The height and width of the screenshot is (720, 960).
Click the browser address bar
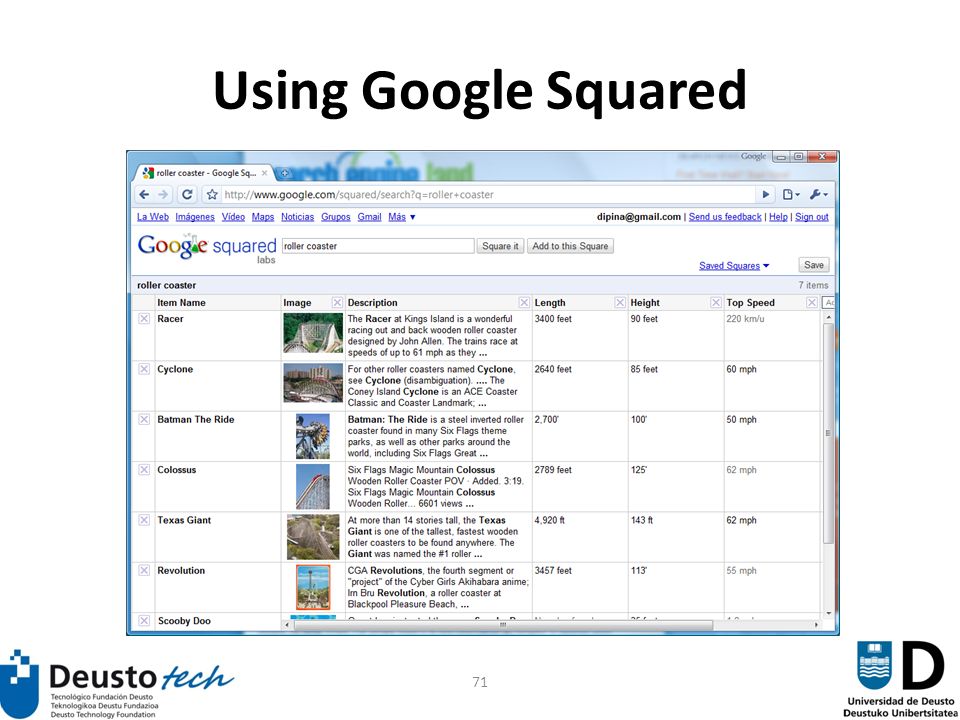tap(487, 195)
